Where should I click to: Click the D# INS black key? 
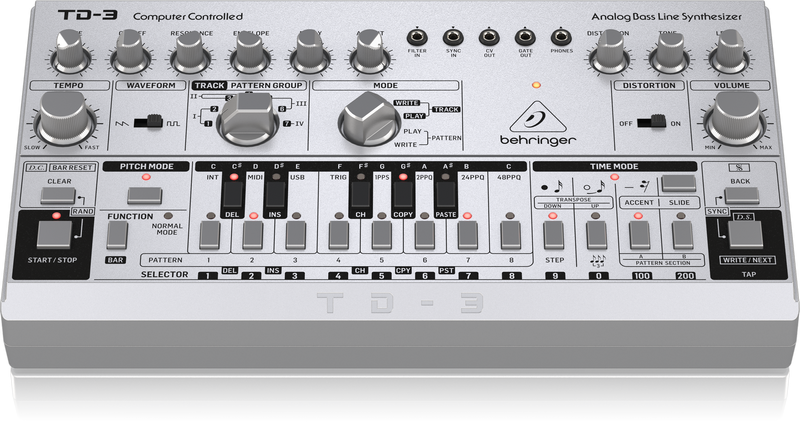pos(276,194)
